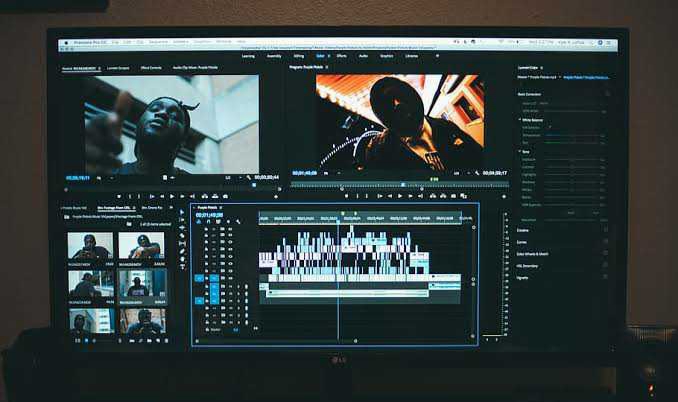Image resolution: width=678 pixels, height=402 pixels.
Task: Toggle Snap in the timeline header
Action: pos(208,222)
